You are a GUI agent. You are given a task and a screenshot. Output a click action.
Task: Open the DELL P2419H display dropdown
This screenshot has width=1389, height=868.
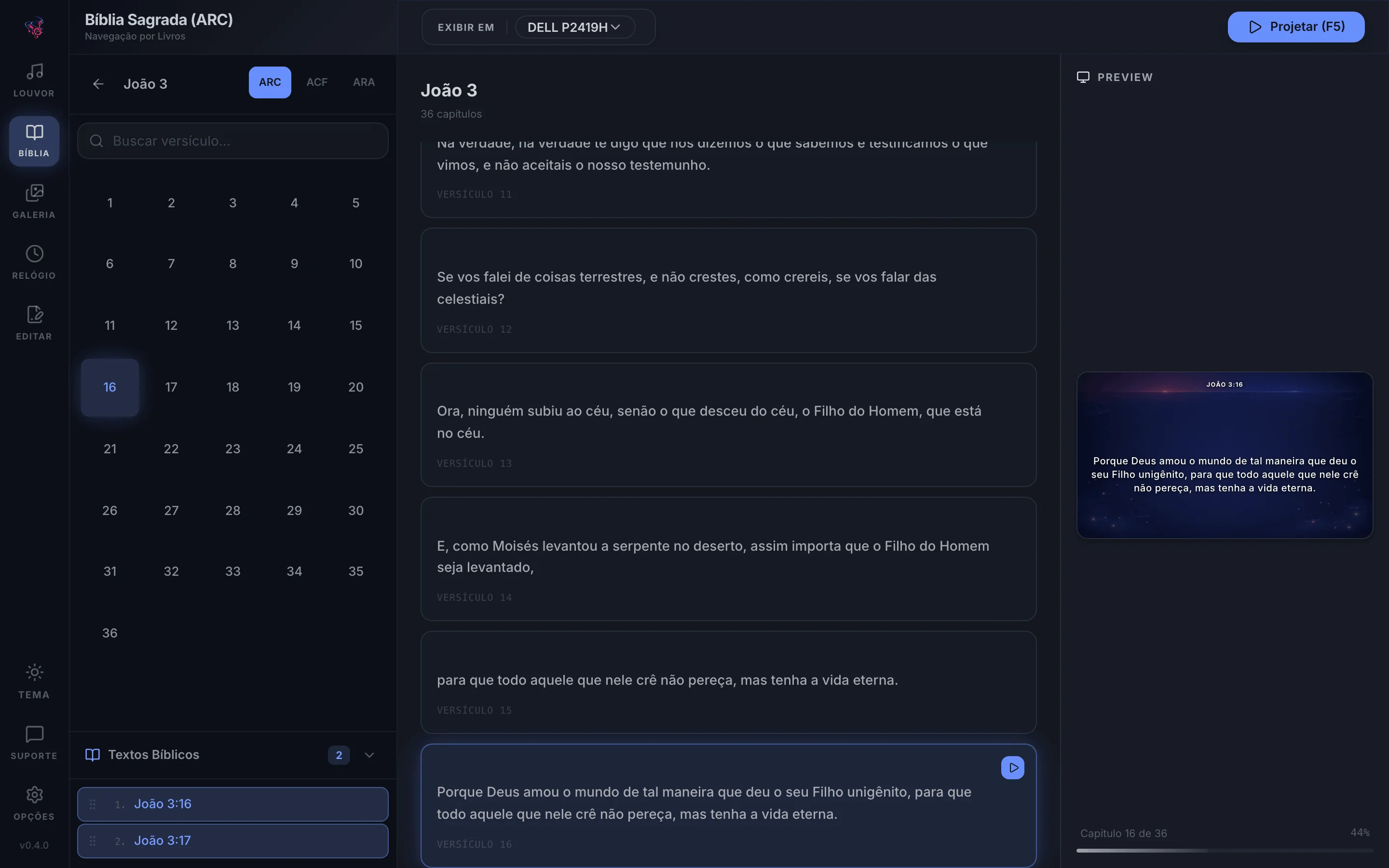pyautogui.click(x=574, y=27)
